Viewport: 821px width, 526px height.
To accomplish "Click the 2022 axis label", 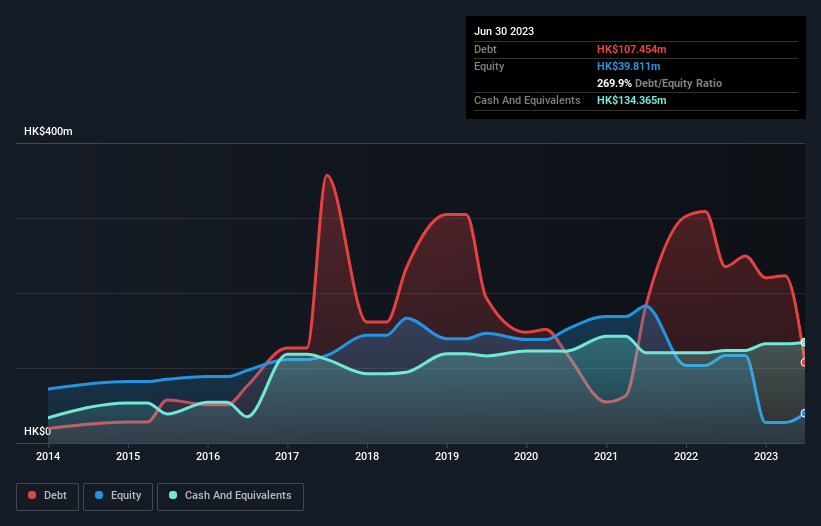I will (686, 456).
